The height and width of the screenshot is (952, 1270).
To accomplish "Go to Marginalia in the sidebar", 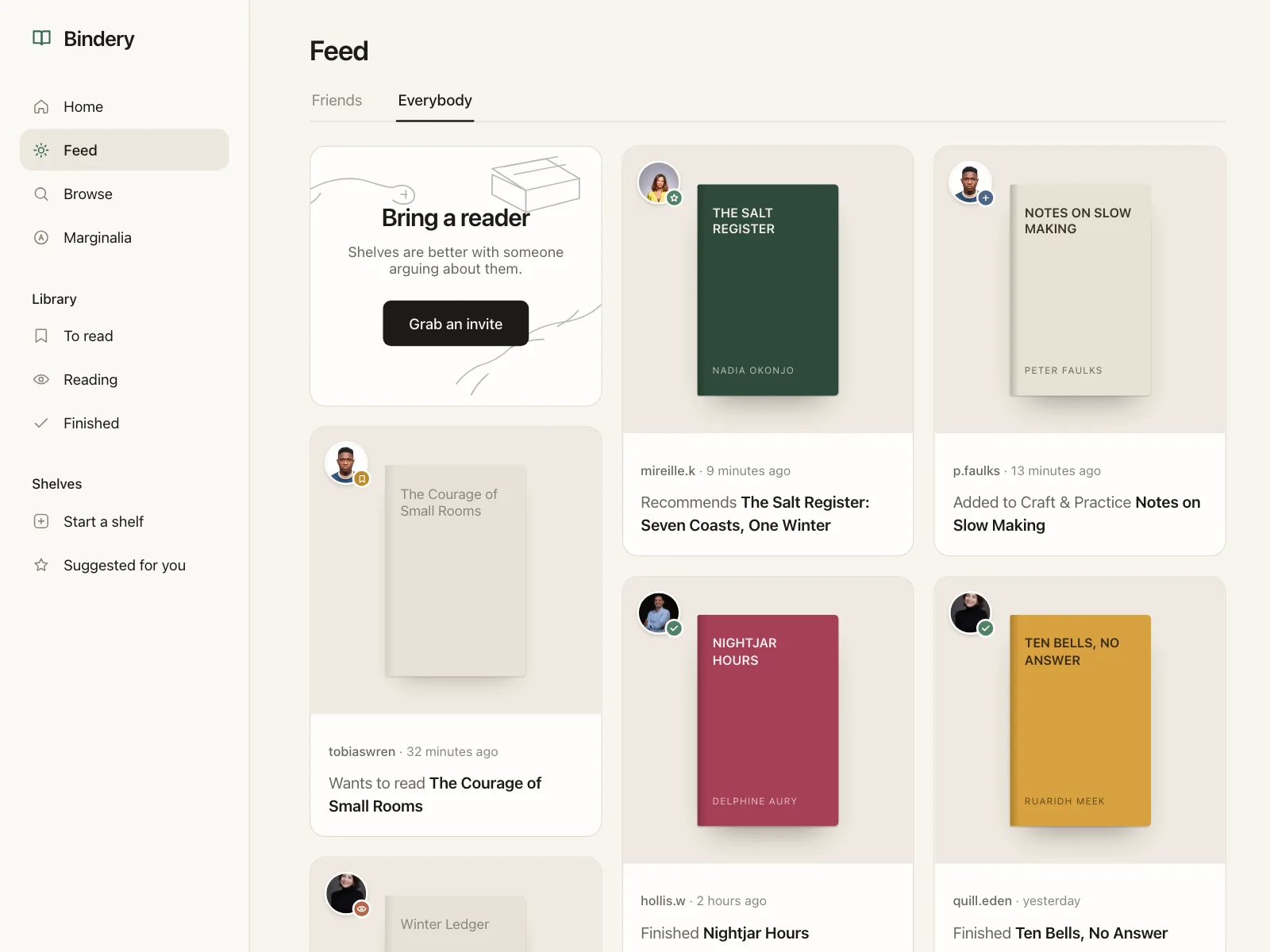I will coord(125,237).
